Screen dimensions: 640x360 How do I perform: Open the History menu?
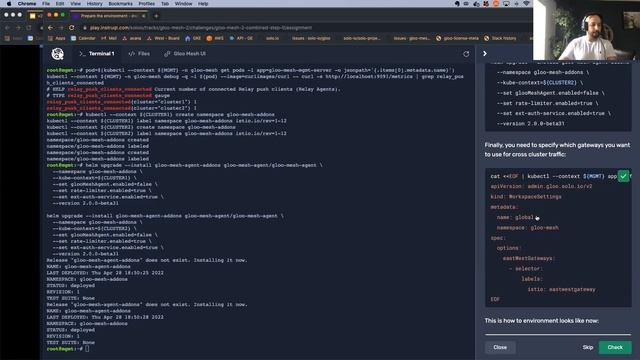[x=95, y=4]
